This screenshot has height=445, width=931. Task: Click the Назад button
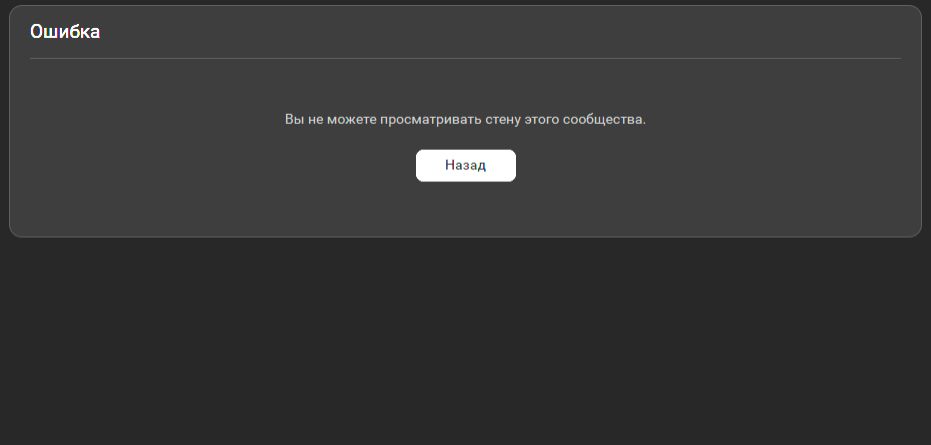[x=466, y=166]
